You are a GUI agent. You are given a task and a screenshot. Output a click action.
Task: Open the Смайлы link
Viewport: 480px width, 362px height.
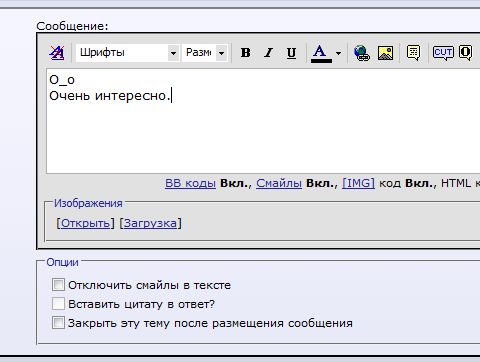click(x=279, y=183)
